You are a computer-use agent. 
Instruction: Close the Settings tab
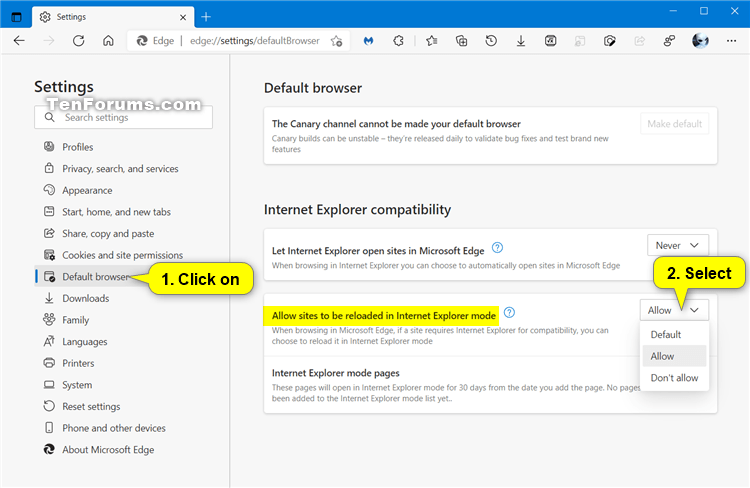(x=183, y=17)
